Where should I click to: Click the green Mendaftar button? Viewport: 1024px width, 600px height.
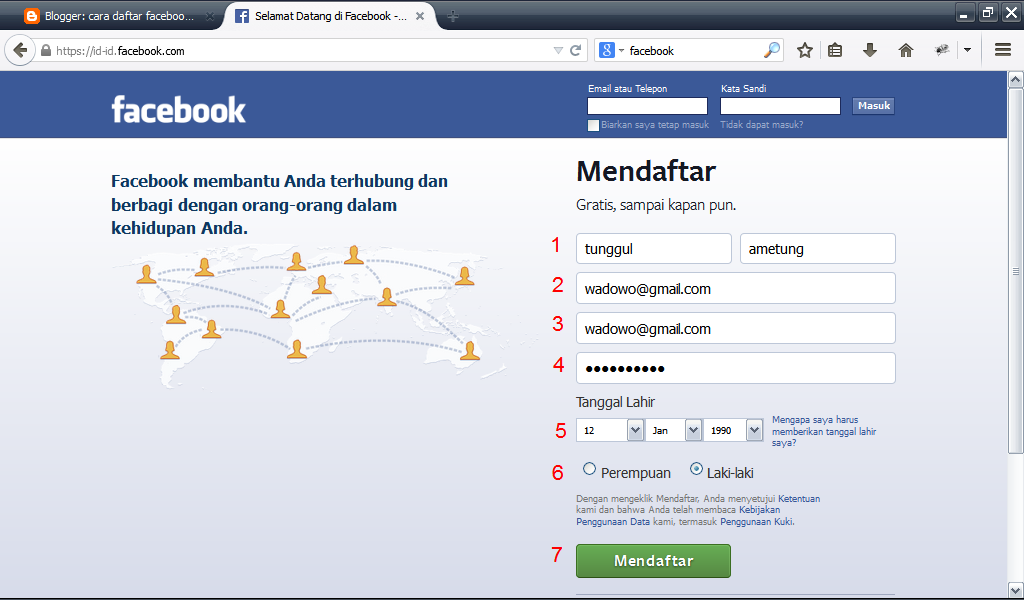click(x=653, y=561)
